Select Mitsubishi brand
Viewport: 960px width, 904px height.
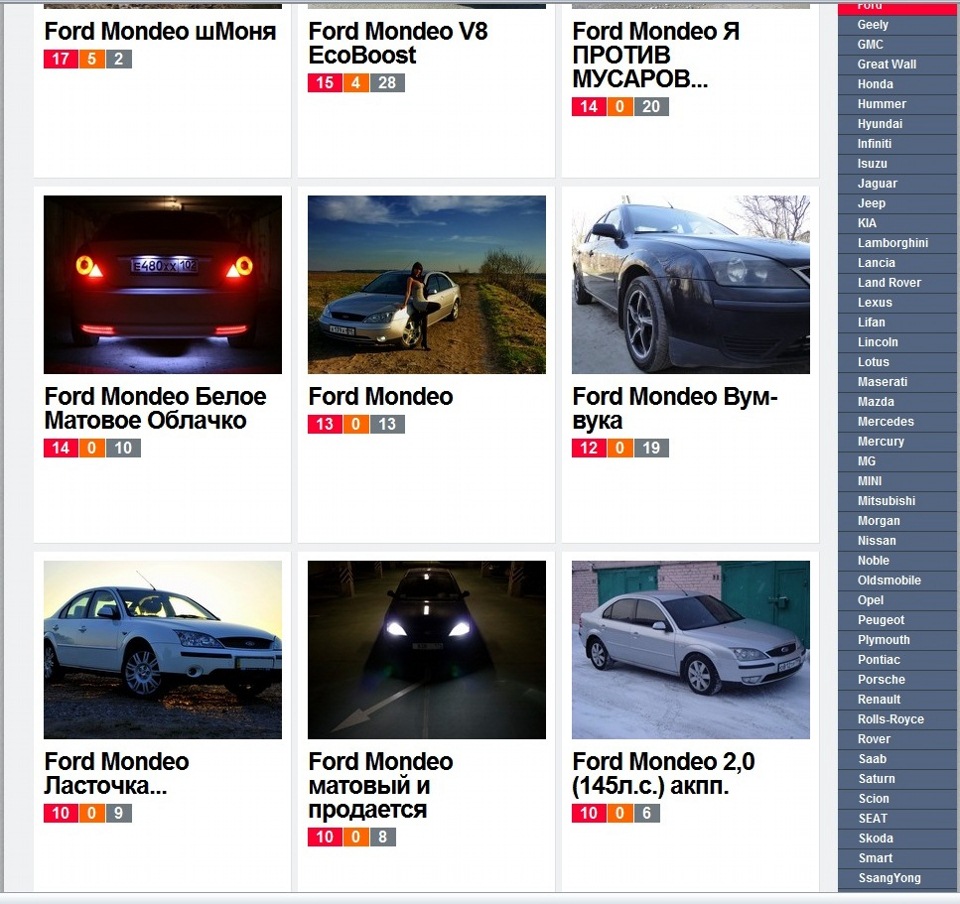click(899, 501)
